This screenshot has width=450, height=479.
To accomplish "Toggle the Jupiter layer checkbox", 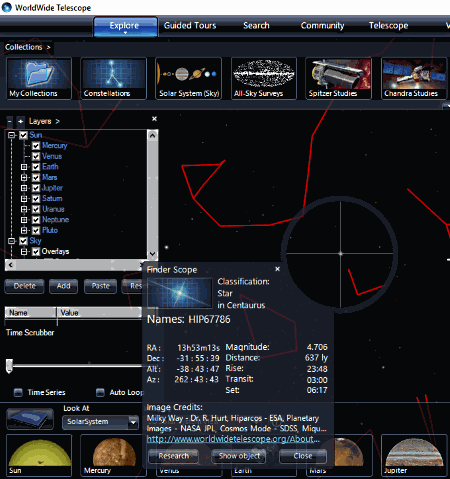I will click(36, 188).
